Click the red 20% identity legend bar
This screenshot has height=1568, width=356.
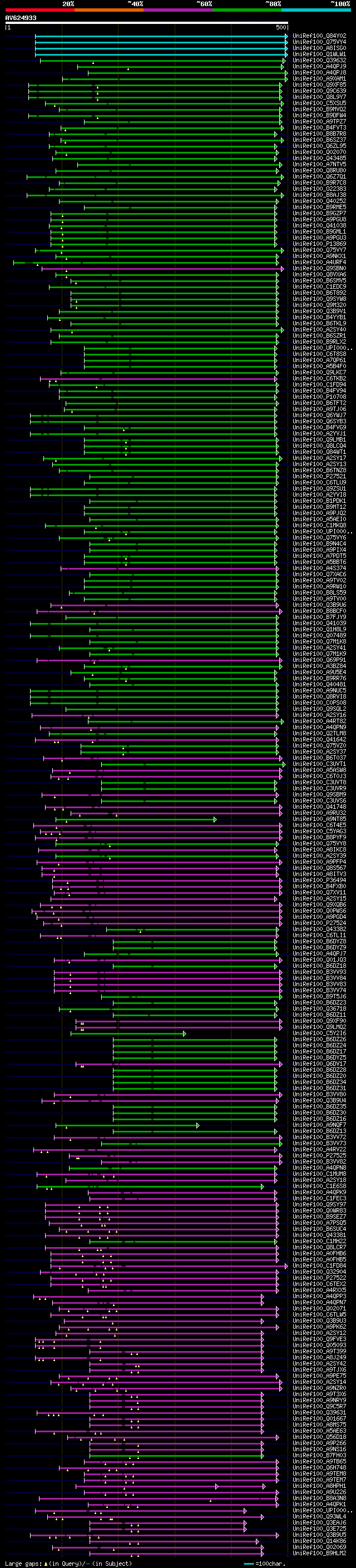point(39,10)
